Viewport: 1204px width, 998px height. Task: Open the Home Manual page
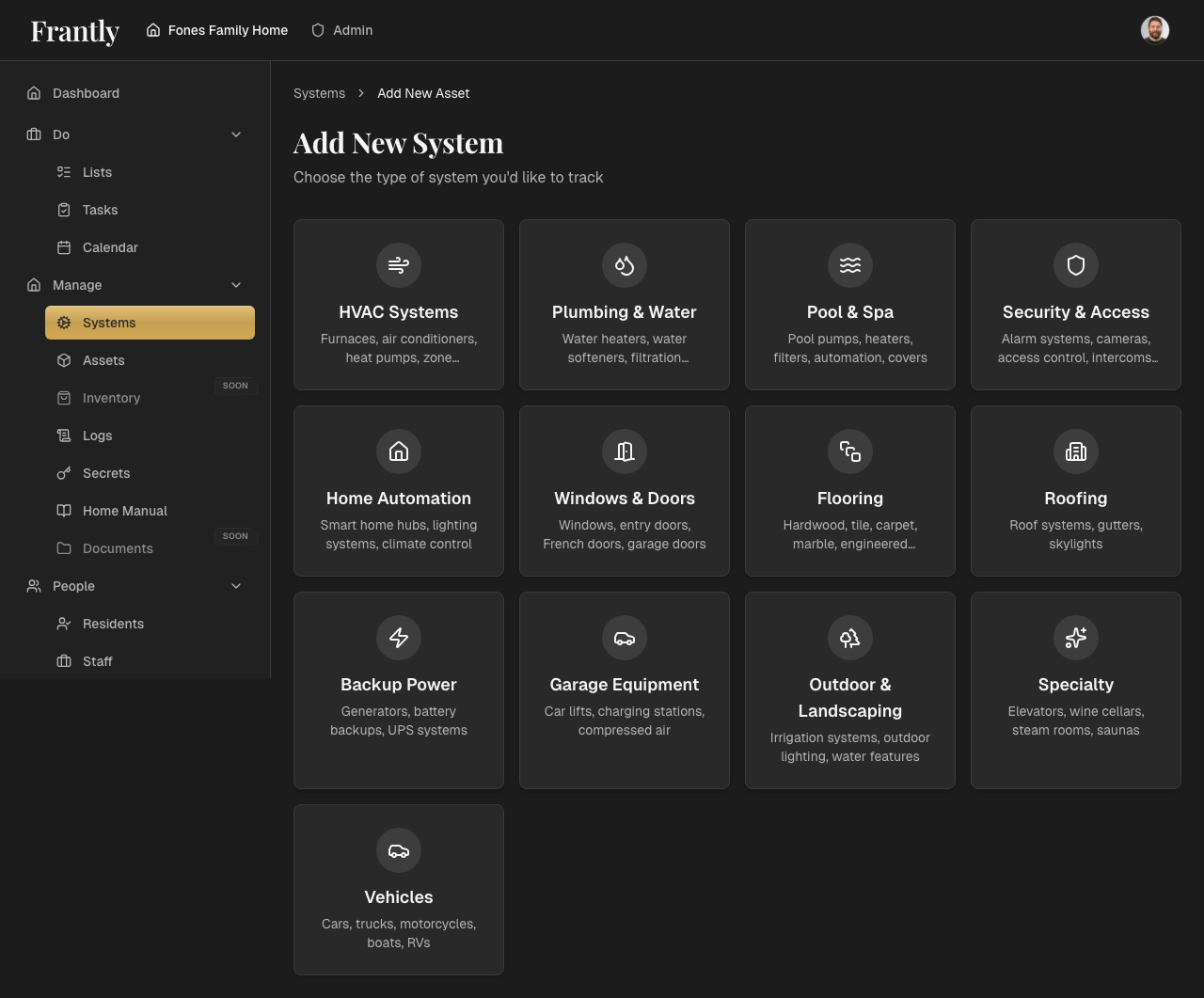(123, 511)
